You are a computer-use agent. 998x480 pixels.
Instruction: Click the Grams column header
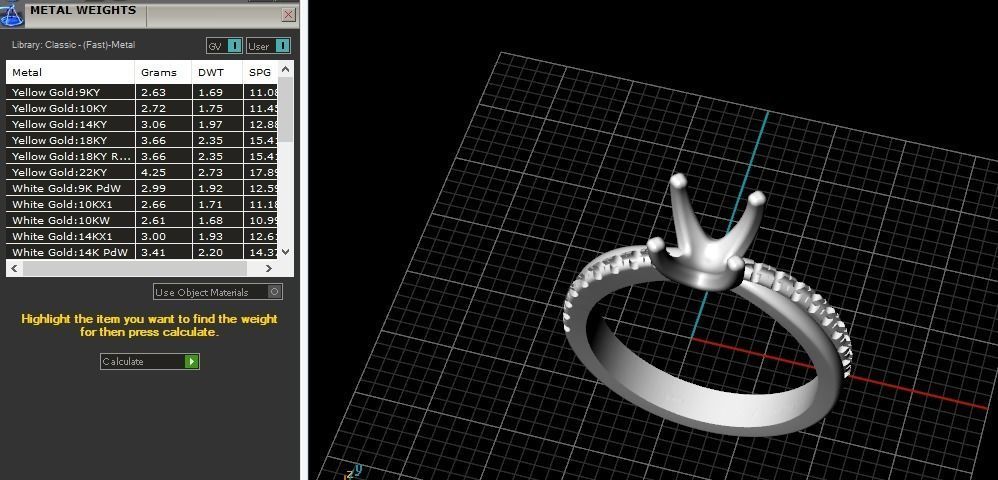click(164, 73)
